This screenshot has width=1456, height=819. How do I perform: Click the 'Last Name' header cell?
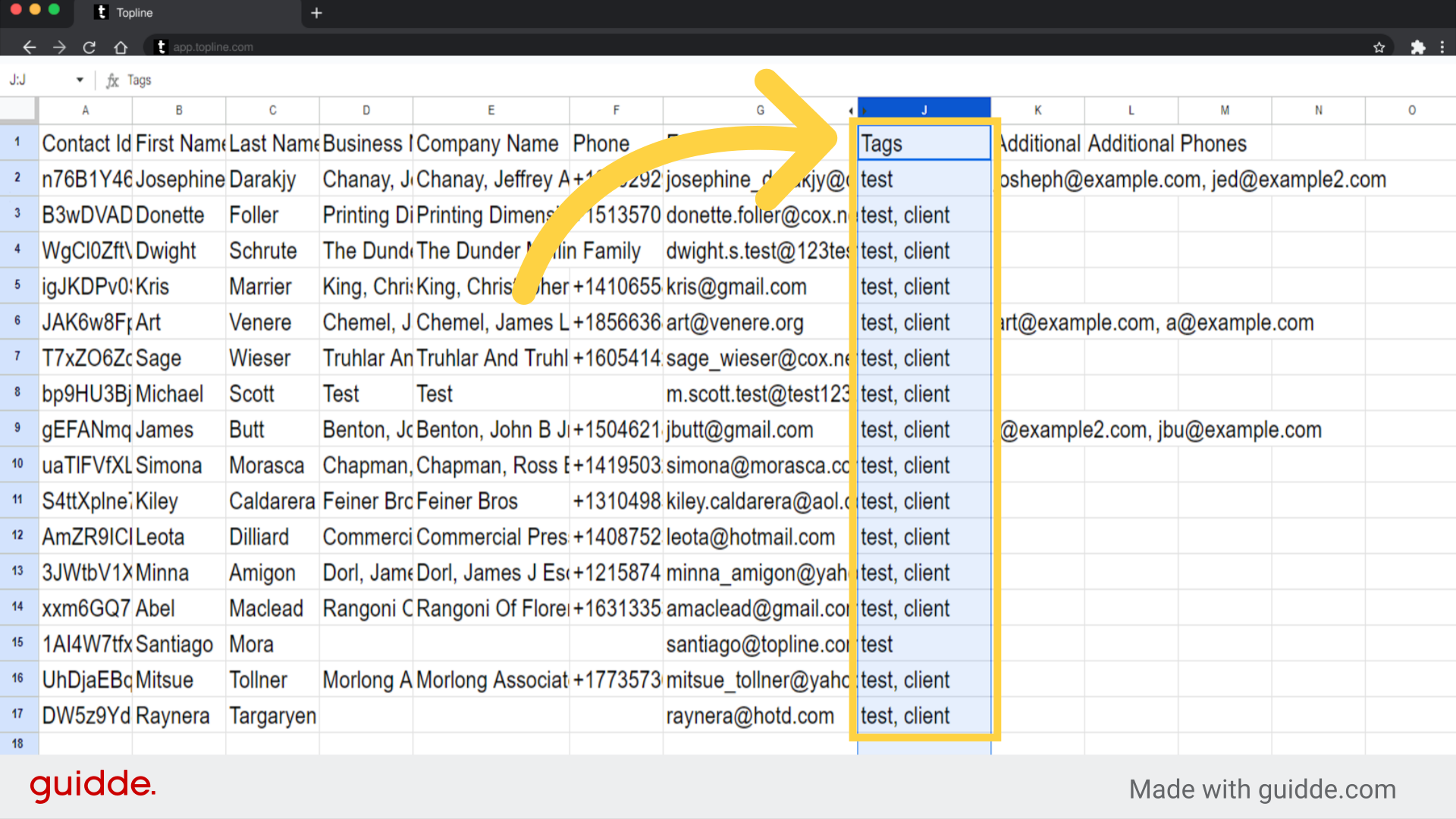point(272,143)
